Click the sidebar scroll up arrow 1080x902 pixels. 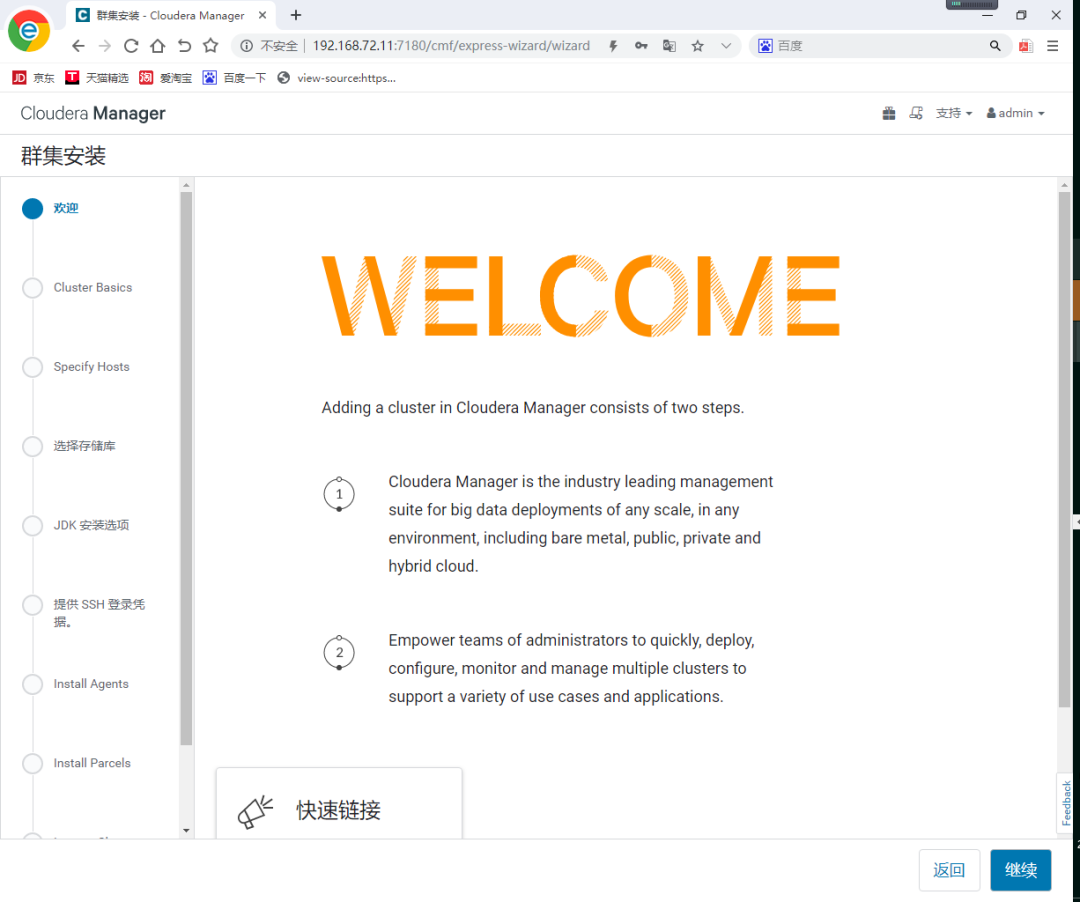click(x=186, y=185)
